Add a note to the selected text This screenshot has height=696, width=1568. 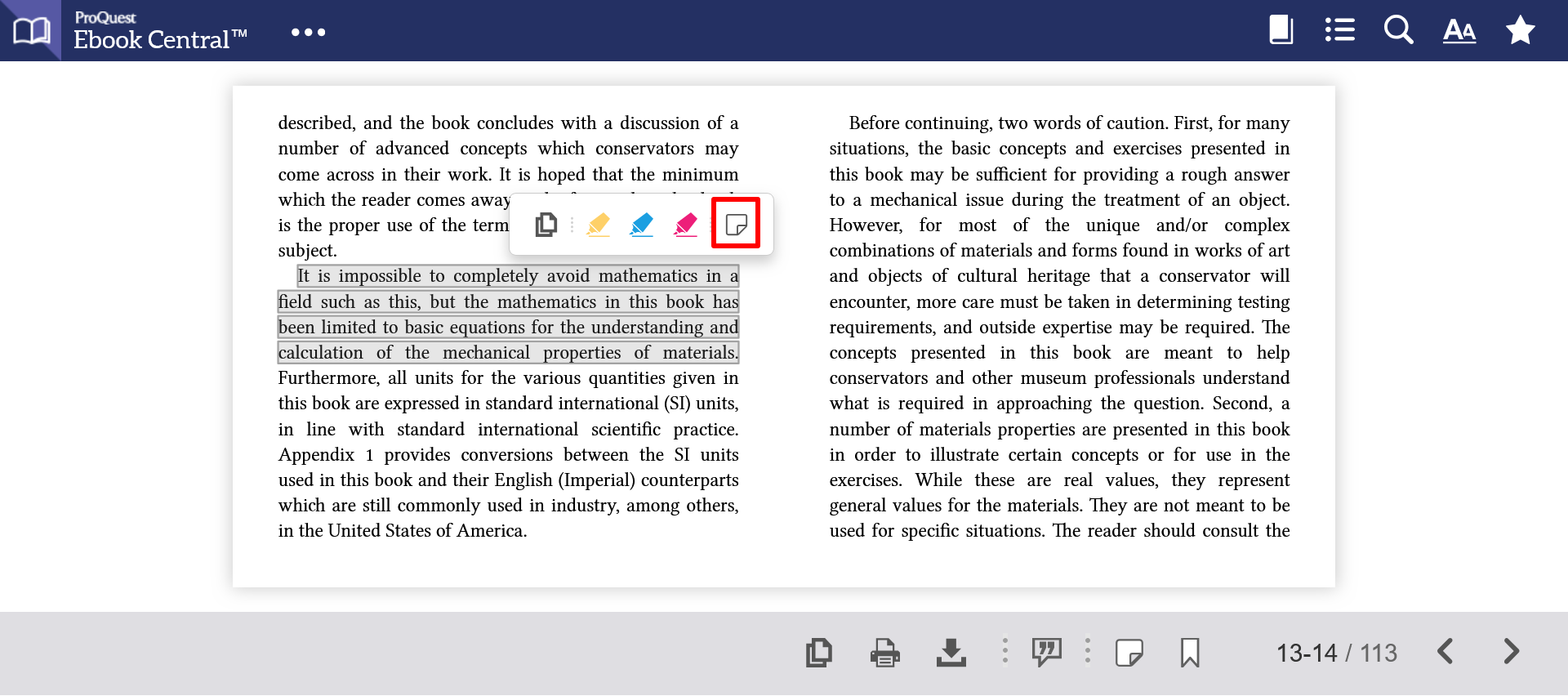[x=736, y=224]
